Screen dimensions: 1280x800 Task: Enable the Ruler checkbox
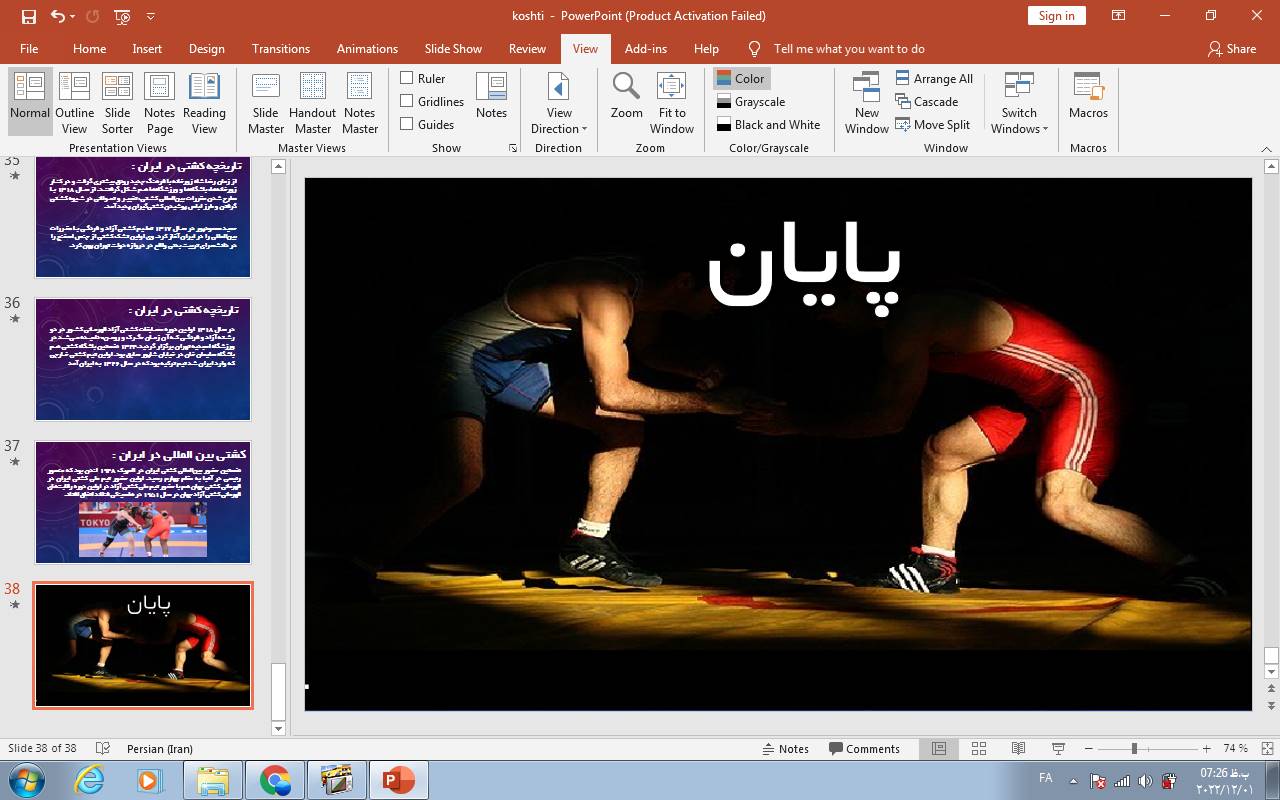click(x=407, y=78)
